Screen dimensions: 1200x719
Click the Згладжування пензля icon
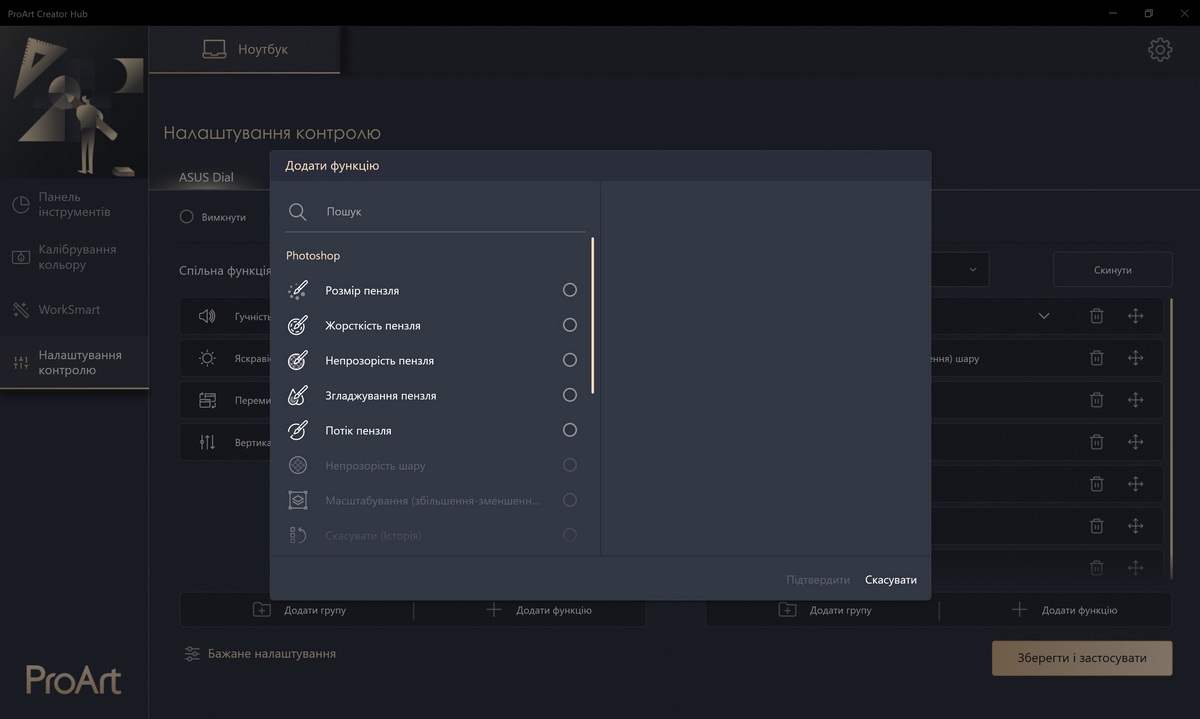click(297, 395)
